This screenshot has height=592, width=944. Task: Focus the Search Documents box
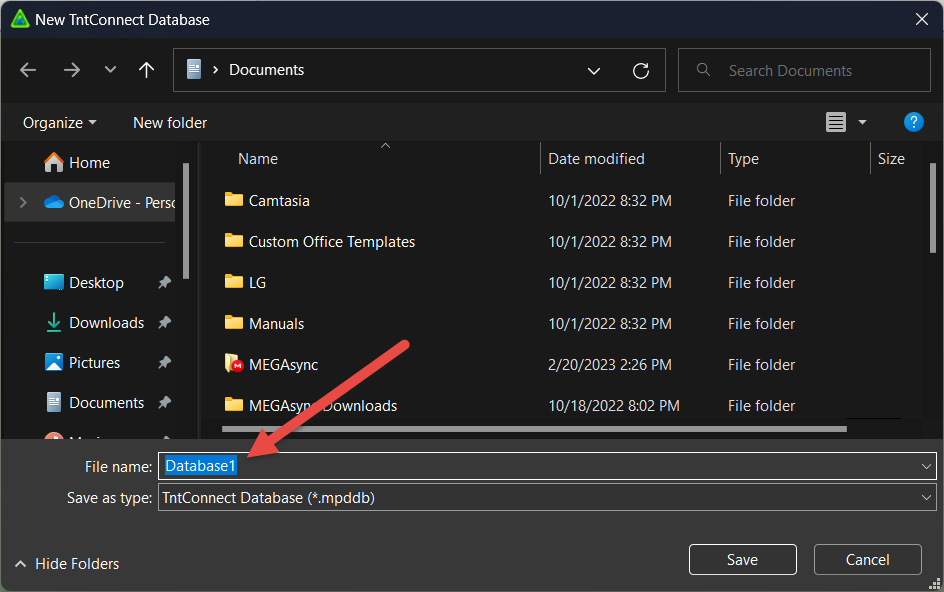coord(804,70)
